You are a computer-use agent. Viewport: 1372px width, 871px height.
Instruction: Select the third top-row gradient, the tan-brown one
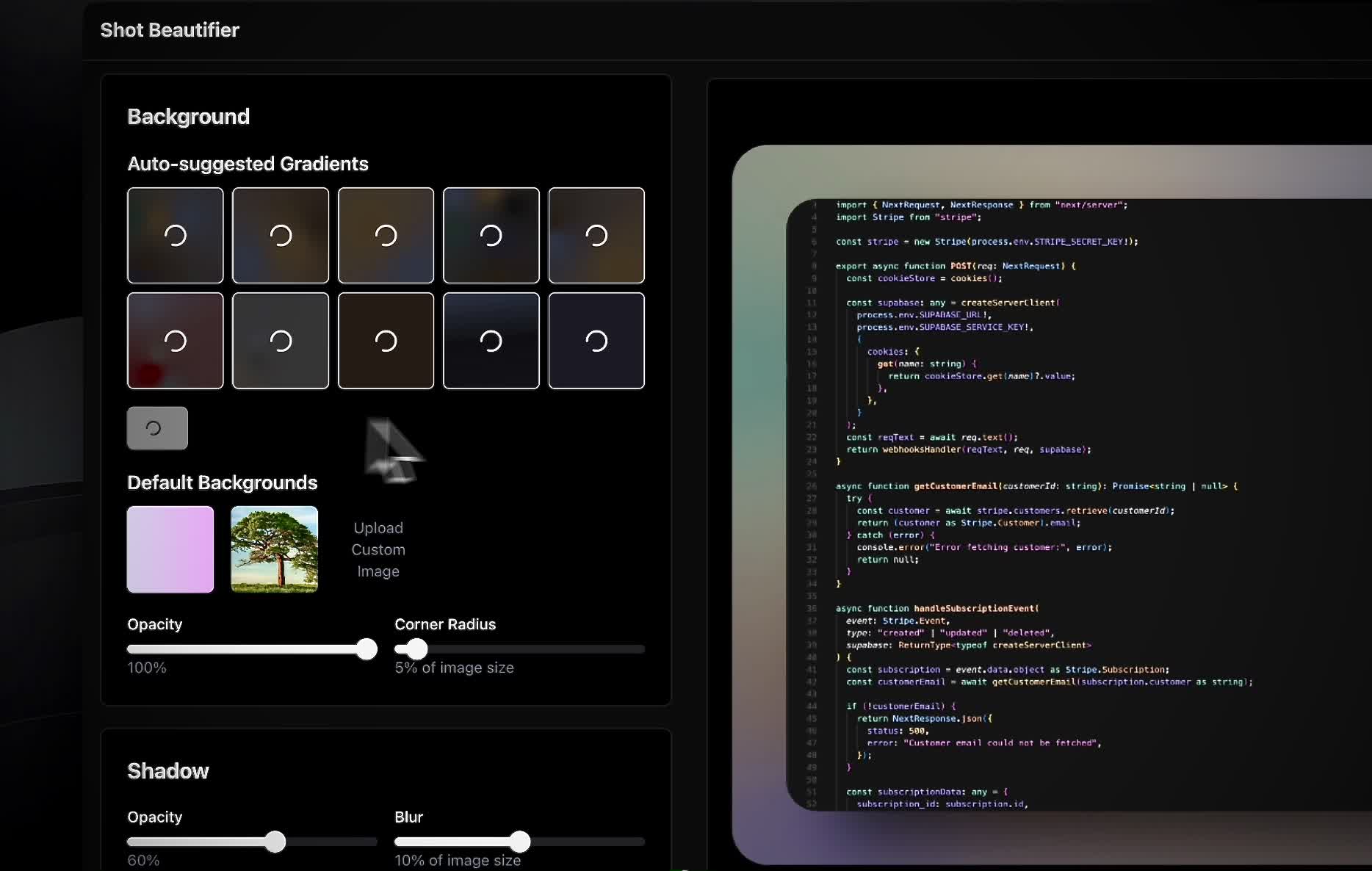pos(386,235)
